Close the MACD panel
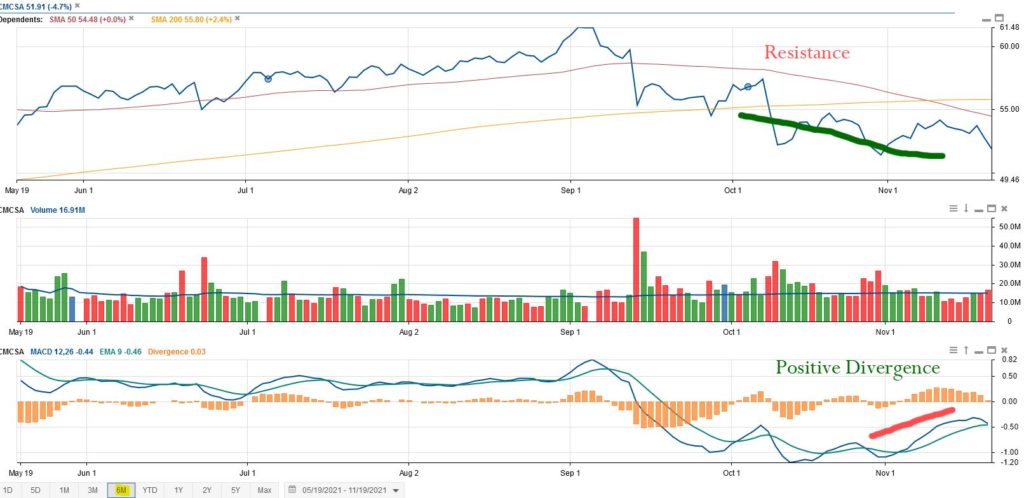The width and height of the screenshot is (1024, 498). (1004, 350)
